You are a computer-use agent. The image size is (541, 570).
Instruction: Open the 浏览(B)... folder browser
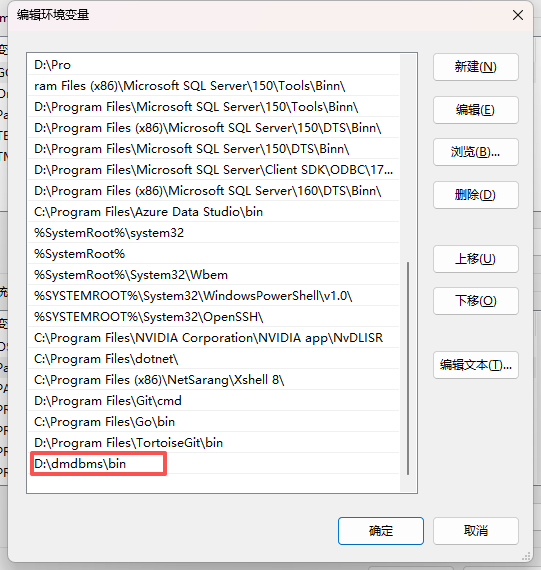(x=476, y=152)
